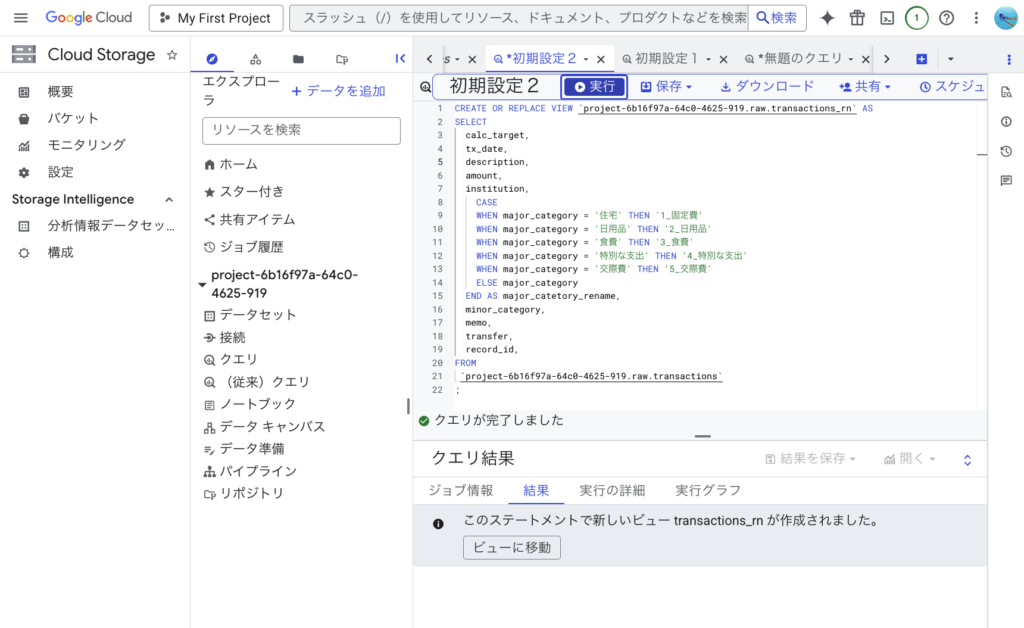The image size is (1024, 628).
Task: Pin Cloud Storage with the star icon
Action: 172,55
